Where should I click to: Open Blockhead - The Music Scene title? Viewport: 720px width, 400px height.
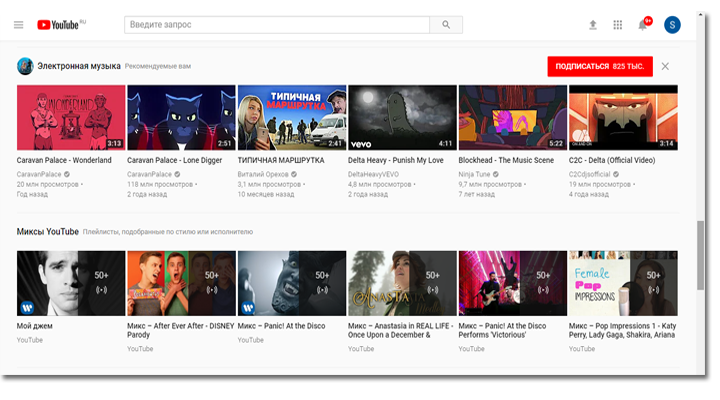[x=506, y=160]
